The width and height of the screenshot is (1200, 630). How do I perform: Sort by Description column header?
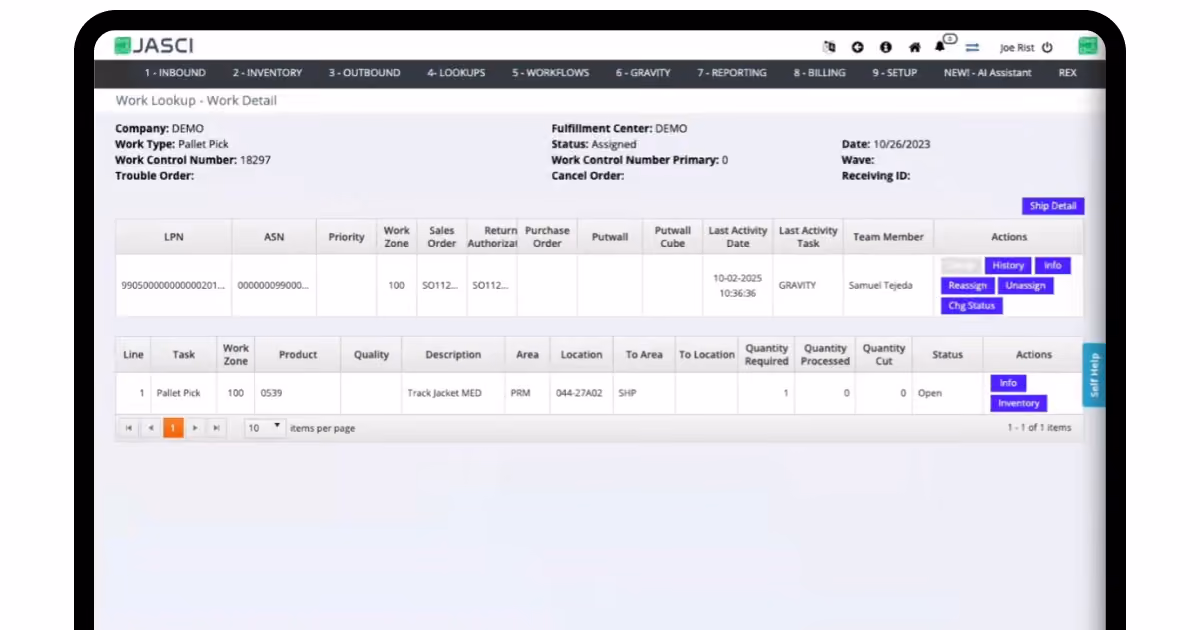tap(453, 355)
